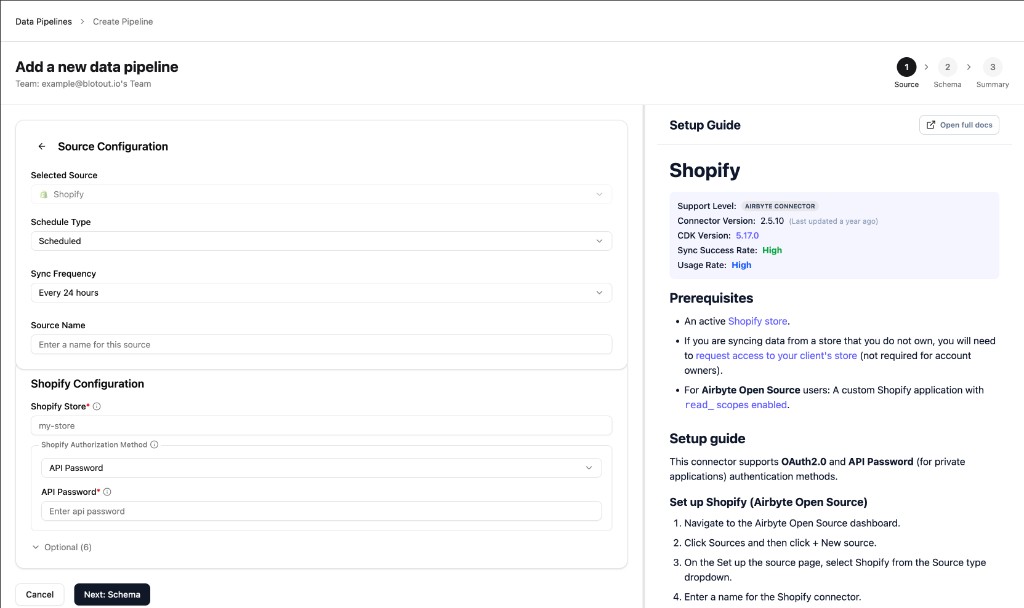The image size is (1024, 608).
Task: Click the Schema step 2 indicator
Action: (x=948, y=67)
